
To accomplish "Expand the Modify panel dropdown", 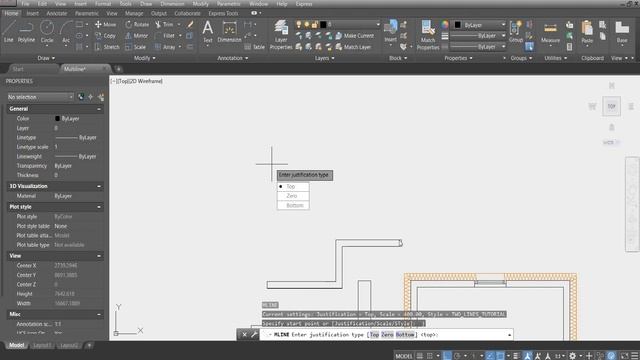I will coord(144,58).
